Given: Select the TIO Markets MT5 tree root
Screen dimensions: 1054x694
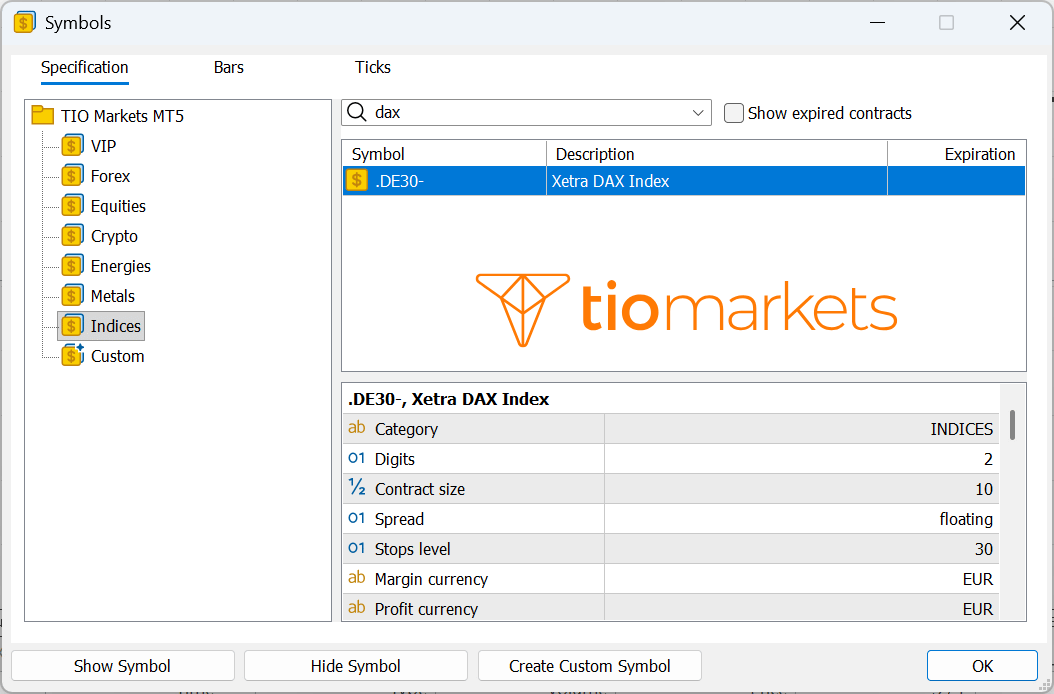Looking at the screenshot, I should pos(122,116).
